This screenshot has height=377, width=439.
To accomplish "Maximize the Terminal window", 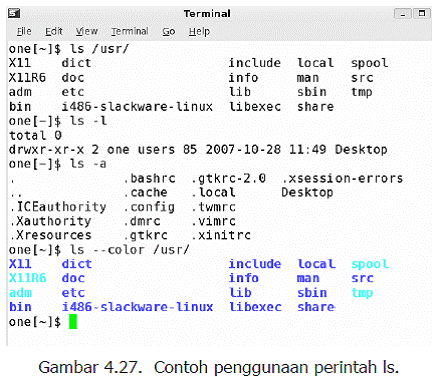I will pyautogui.click(x=422, y=13).
